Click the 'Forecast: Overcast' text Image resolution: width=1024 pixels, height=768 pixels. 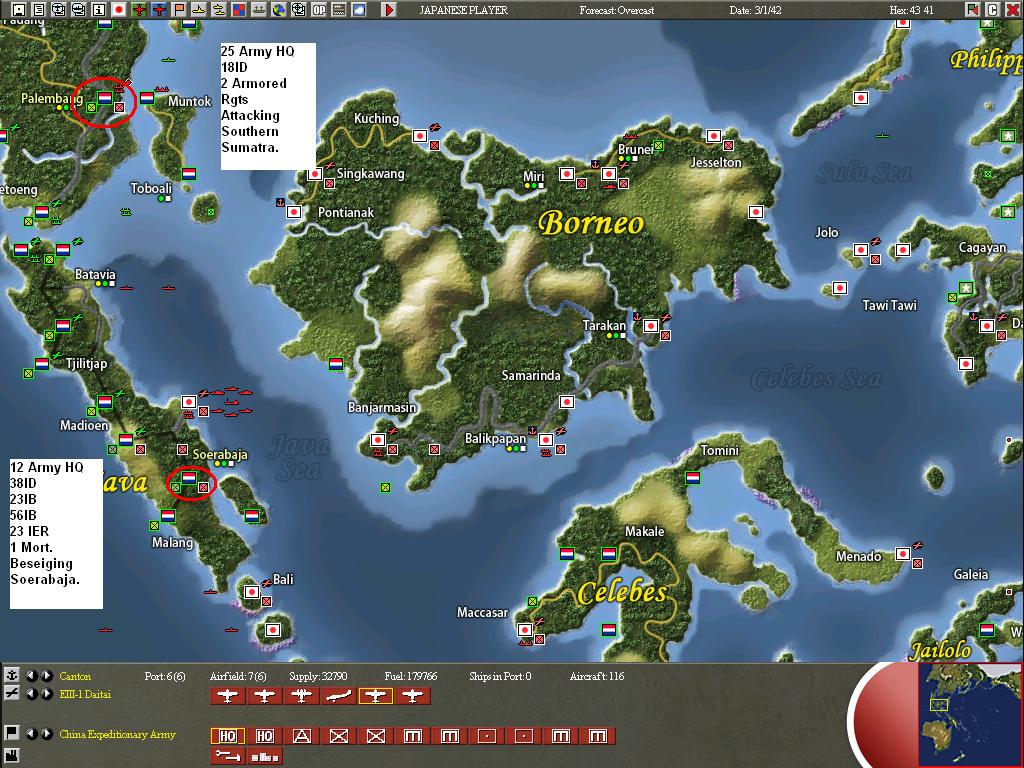pos(616,10)
